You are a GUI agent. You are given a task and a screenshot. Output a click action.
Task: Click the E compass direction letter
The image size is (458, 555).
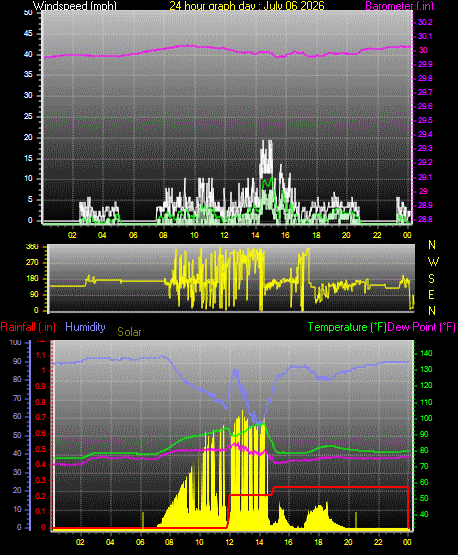(x=431, y=294)
